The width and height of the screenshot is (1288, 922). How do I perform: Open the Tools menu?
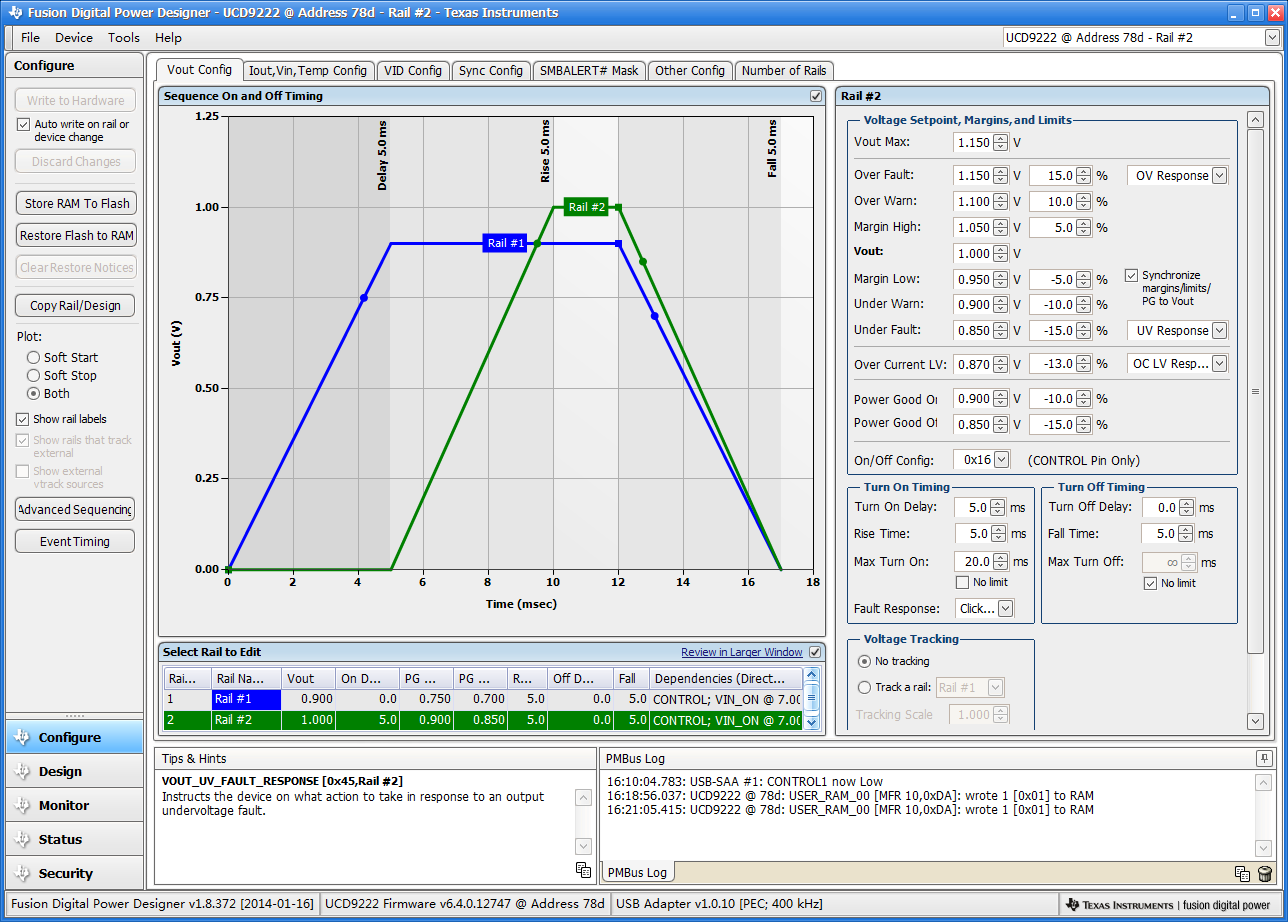click(x=124, y=38)
